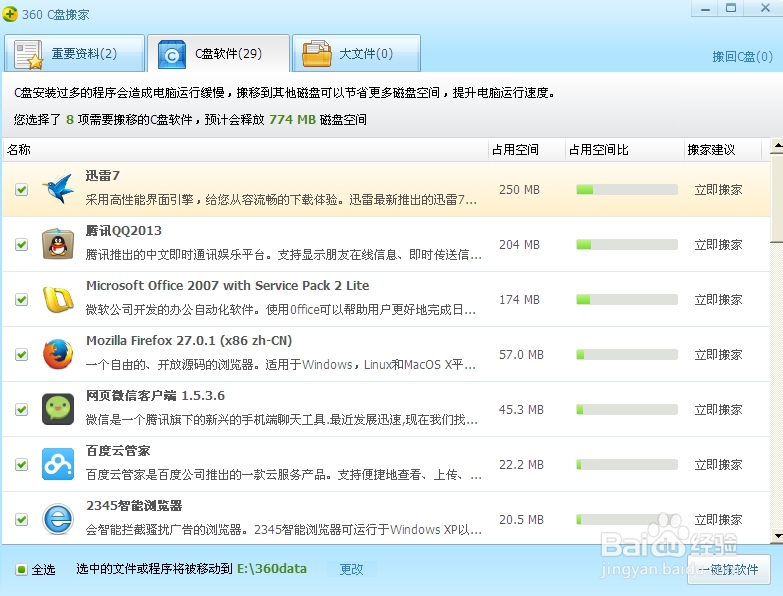
Task: Click the 迅雷7 blue bird icon
Action: click(58, 189)
